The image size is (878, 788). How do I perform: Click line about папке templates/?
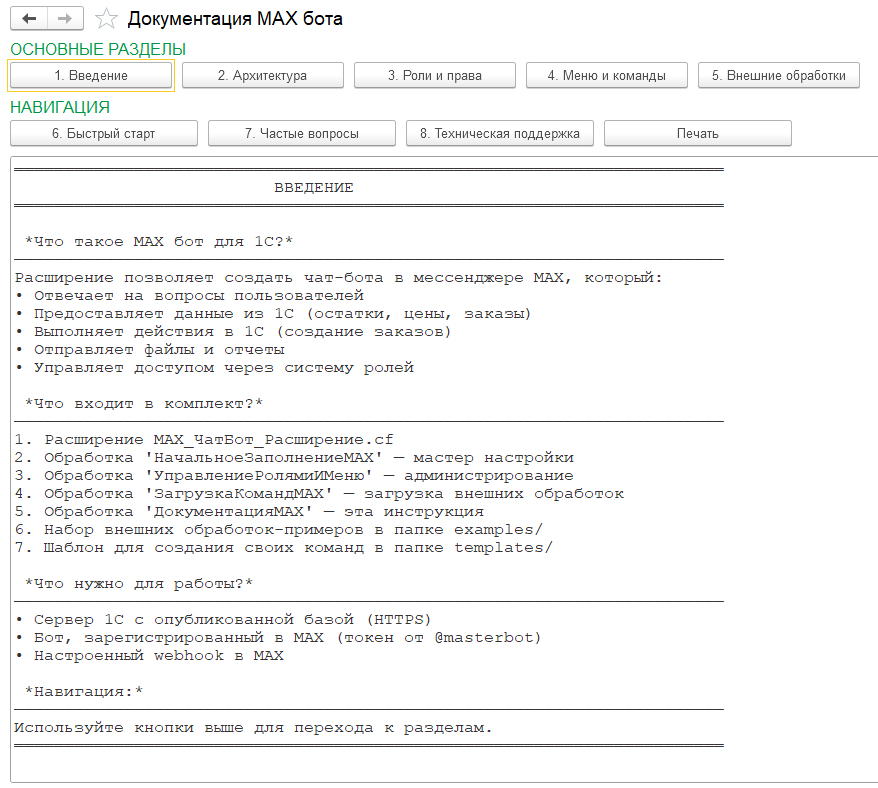[283, 548]
